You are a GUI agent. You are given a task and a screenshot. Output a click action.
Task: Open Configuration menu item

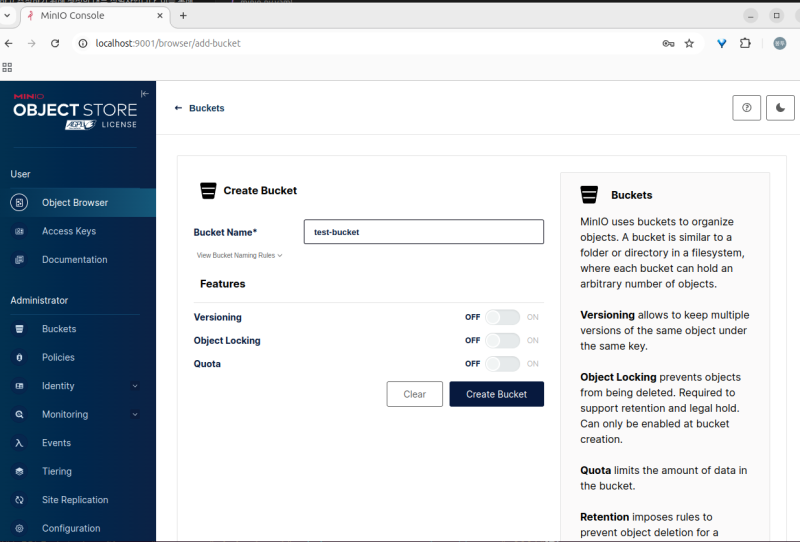(78, 529)
